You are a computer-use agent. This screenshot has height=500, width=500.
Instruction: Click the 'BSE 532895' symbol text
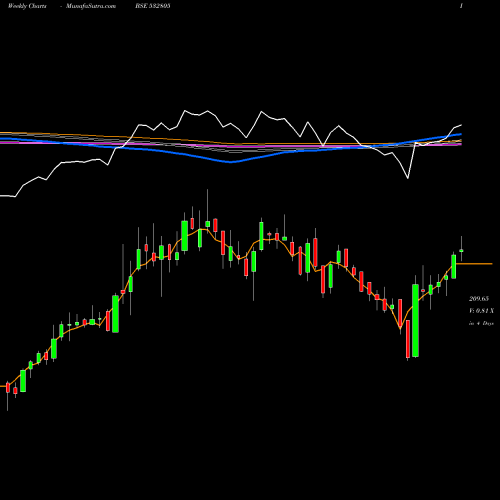click(x=153, y=6)
